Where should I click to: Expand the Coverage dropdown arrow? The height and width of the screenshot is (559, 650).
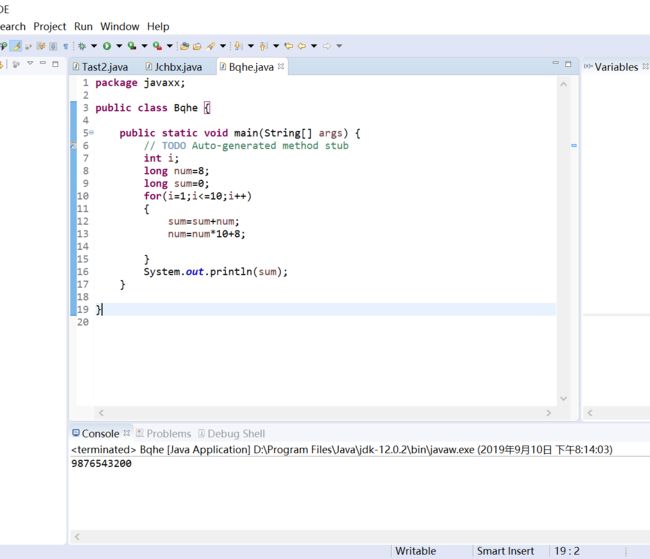(x=144, y=46)
